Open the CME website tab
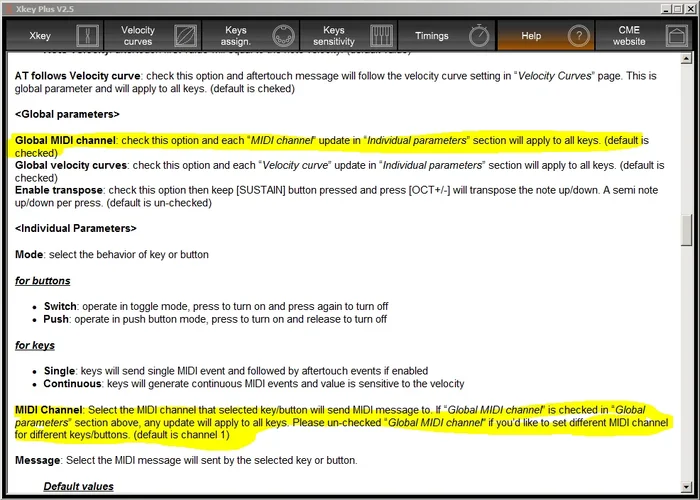Image resolution: width=700 pixels, height=500 pixels. tap(644, 35)
